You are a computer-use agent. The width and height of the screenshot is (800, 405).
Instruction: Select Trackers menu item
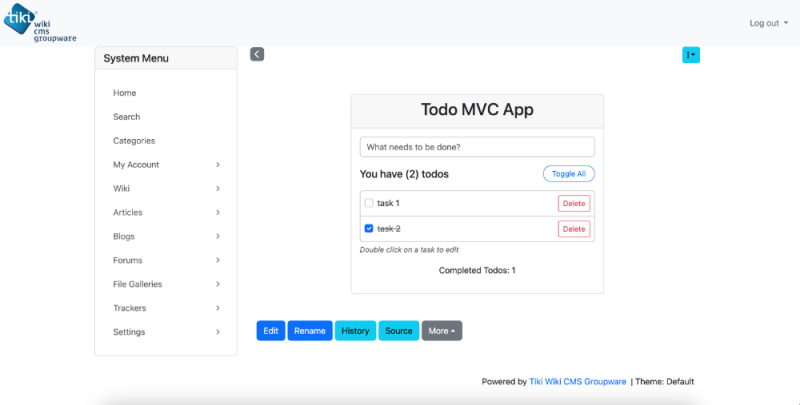pyautogui.click(x=130, y=308)
